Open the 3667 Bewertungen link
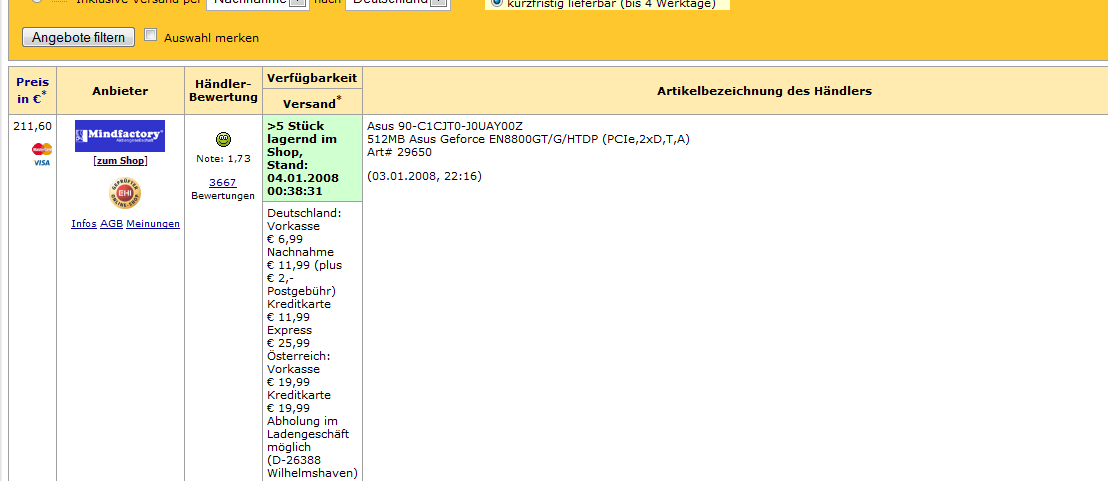Screen dimensions: 1108x481 pyautogui.click(x=223, y=182)
